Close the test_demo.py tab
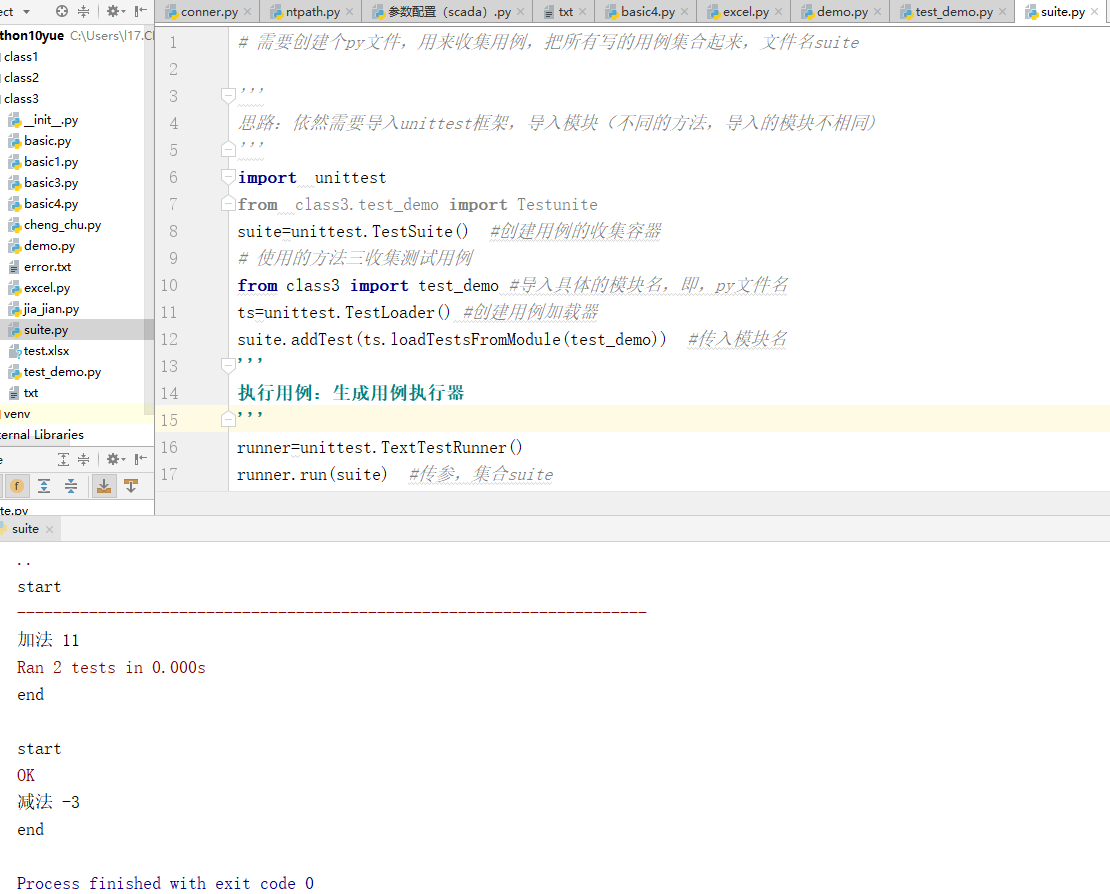This screenshot has width=1110, height=894. pos(1002,12)
